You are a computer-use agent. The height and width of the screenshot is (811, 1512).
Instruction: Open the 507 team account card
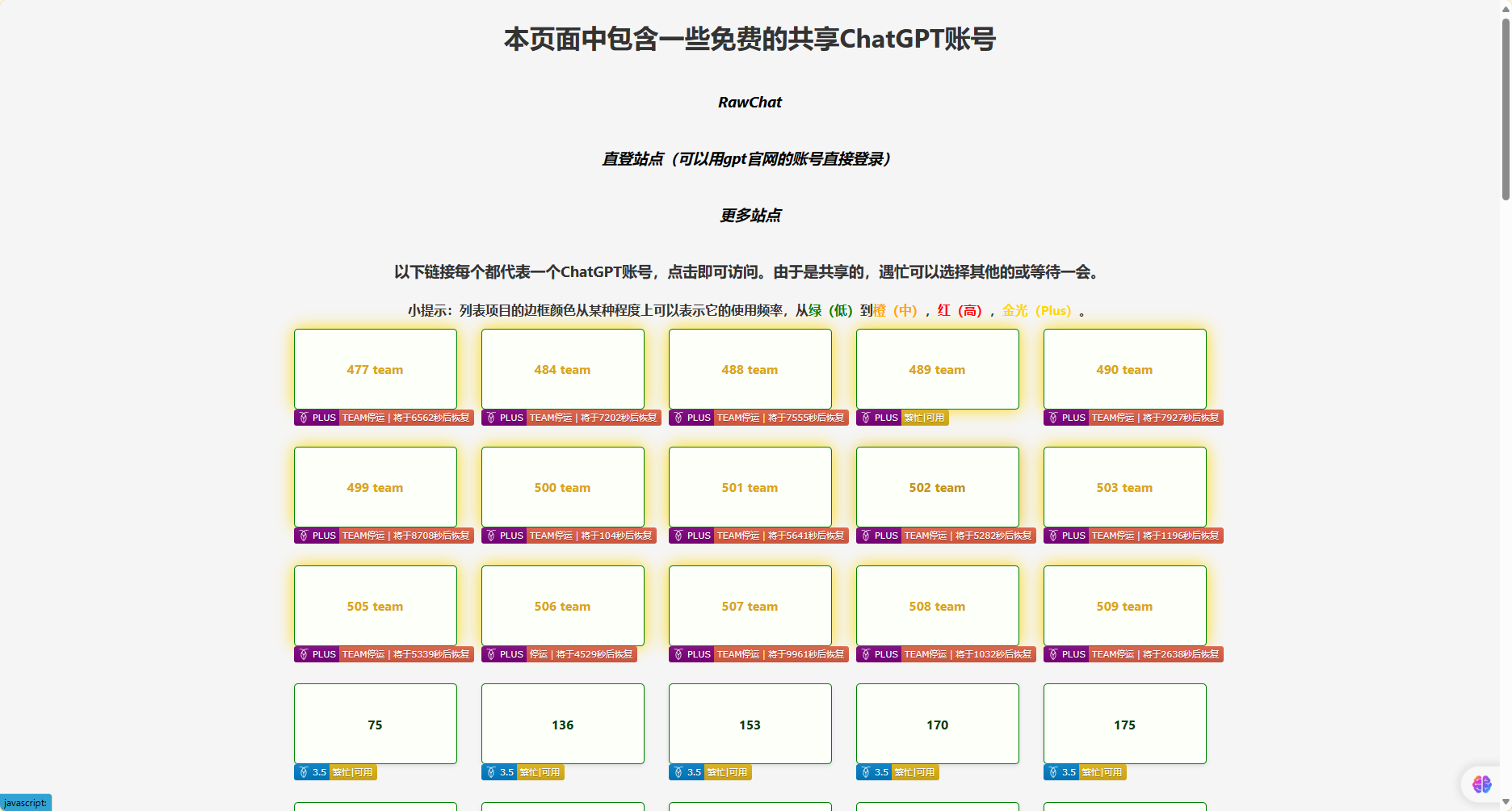point(750,606)
